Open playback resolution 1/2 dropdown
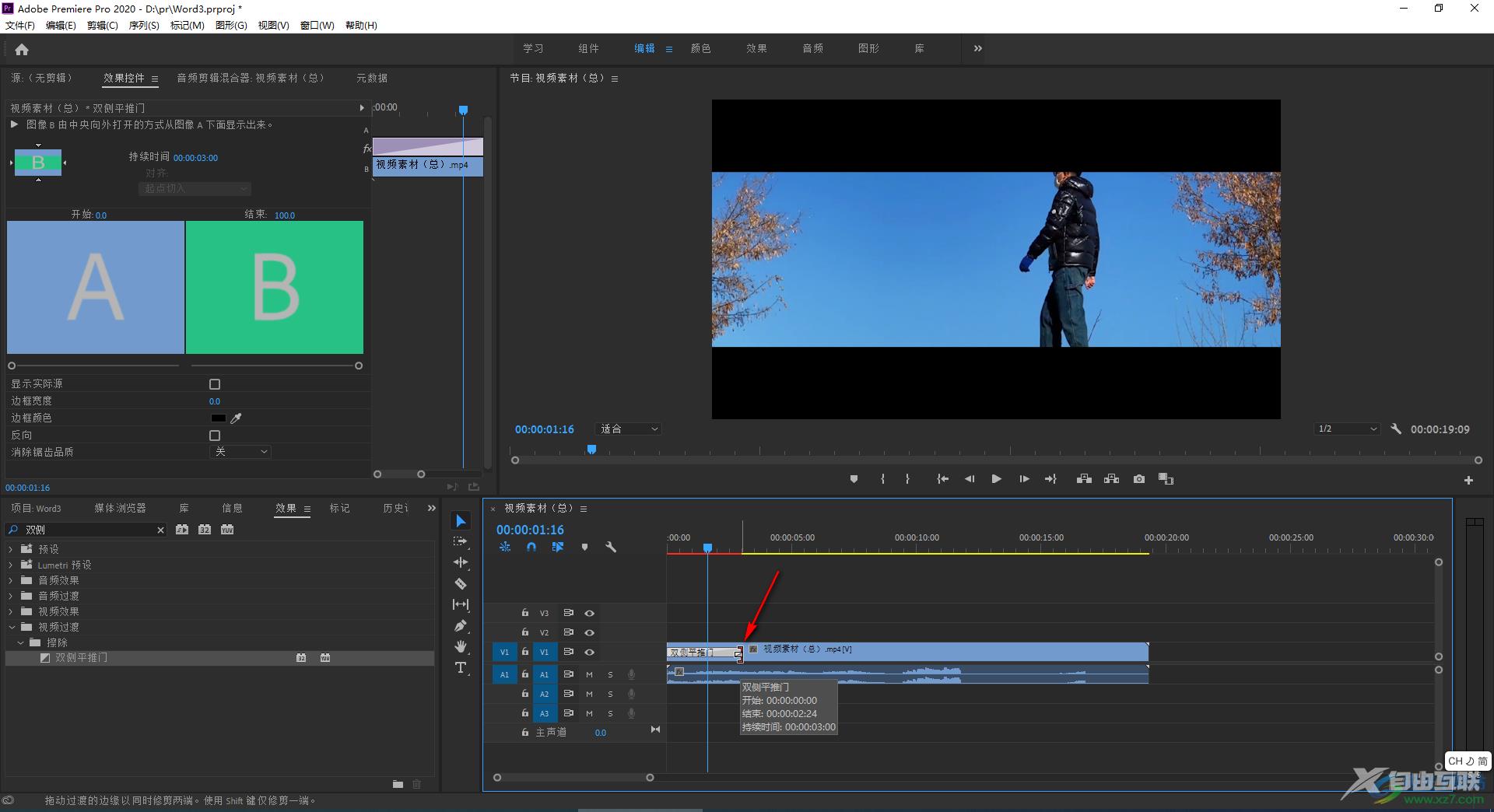This screenshot has width=1494, height=812. pyautogui.click(x=1347, y=429)
